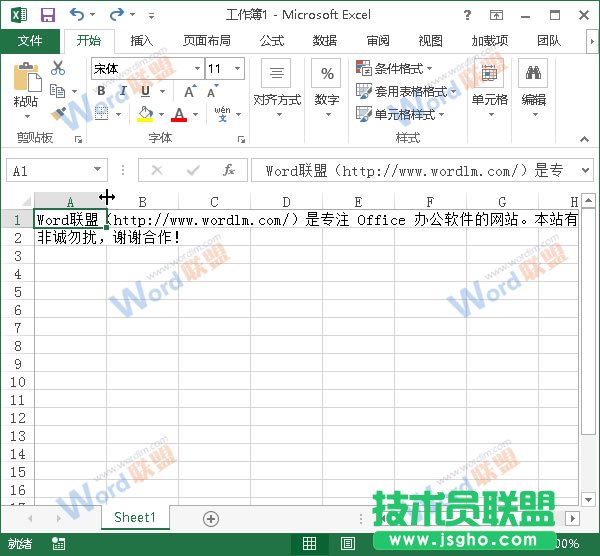This screenshot has height=556, width=600.
Task: Add a new sheet plus icon
Action: (x=211, y=519)
